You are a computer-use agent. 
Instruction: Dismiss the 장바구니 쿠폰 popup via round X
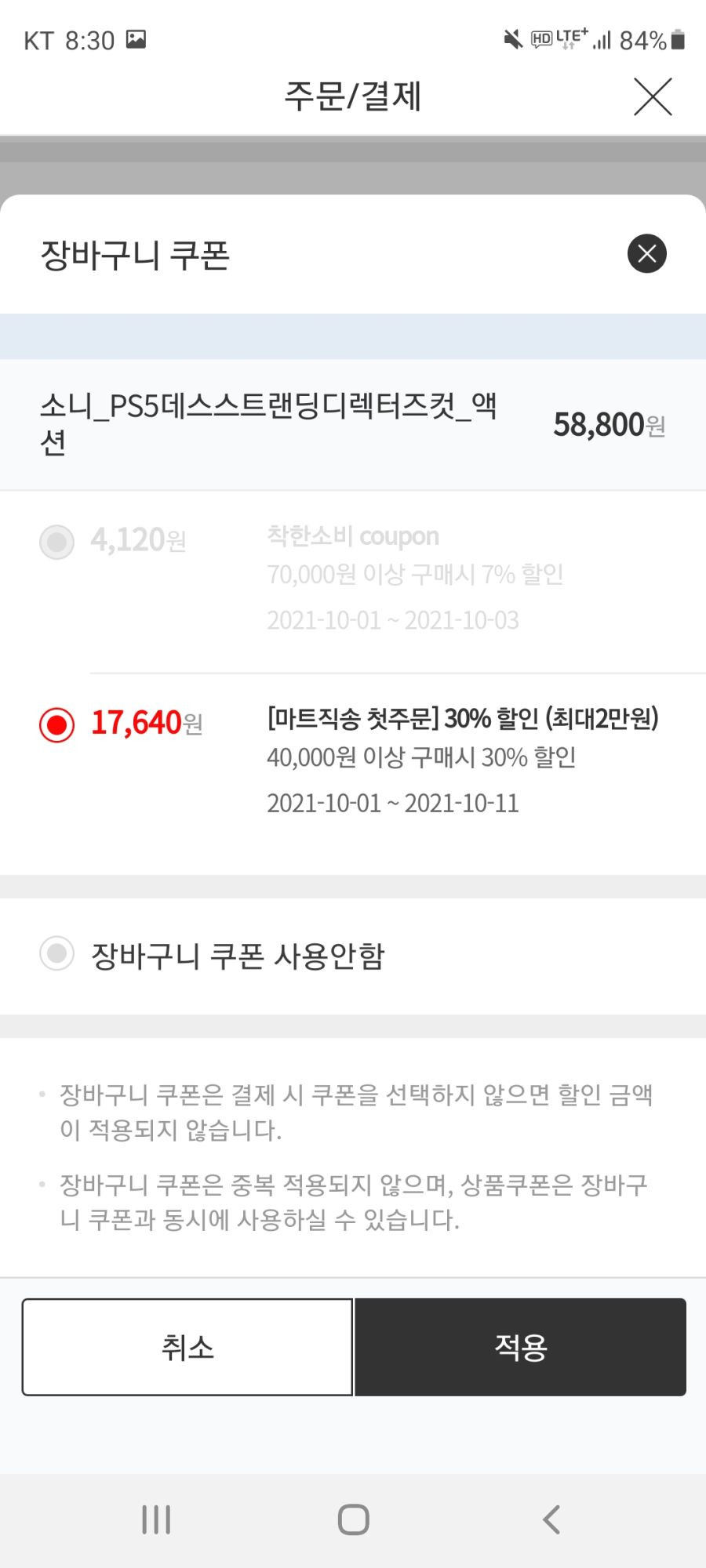click(647, 253)
